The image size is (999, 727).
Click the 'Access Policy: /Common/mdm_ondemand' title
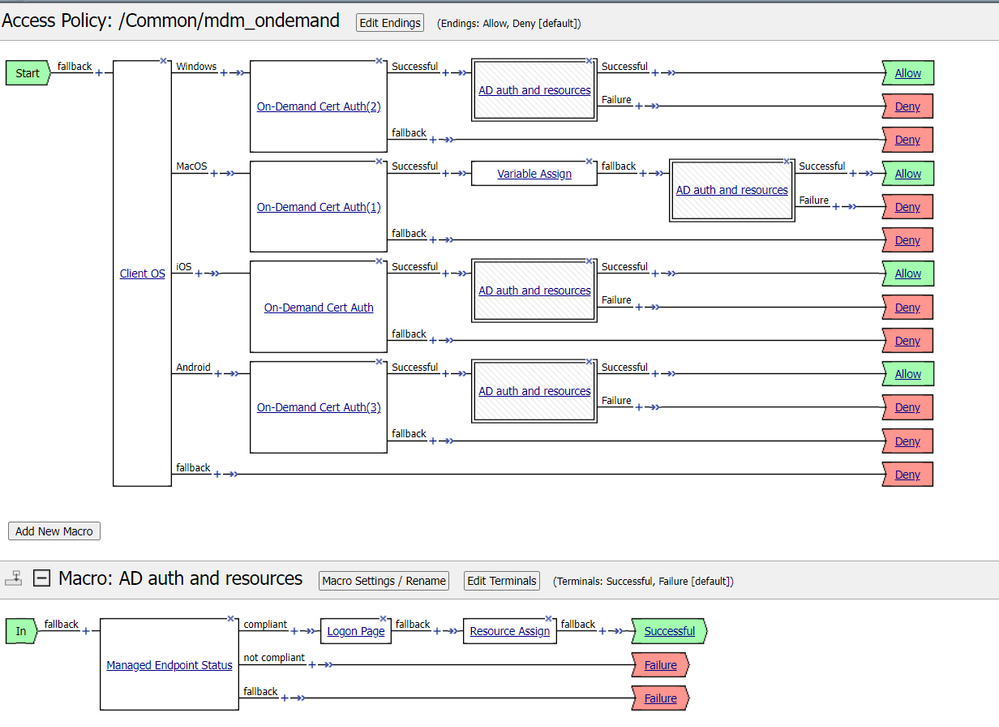click(171, 20)
